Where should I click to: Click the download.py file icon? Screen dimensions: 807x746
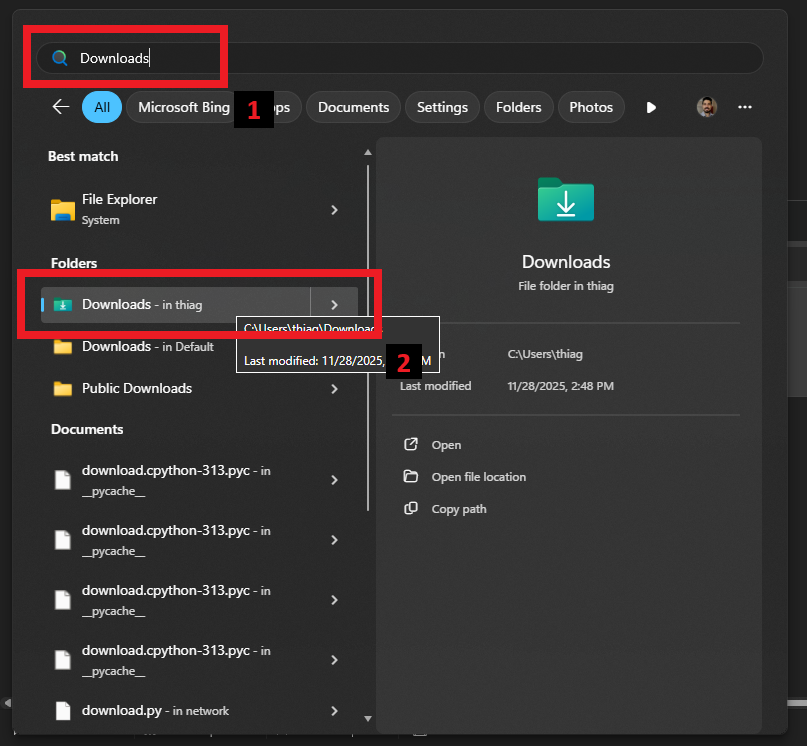(63, 710)
